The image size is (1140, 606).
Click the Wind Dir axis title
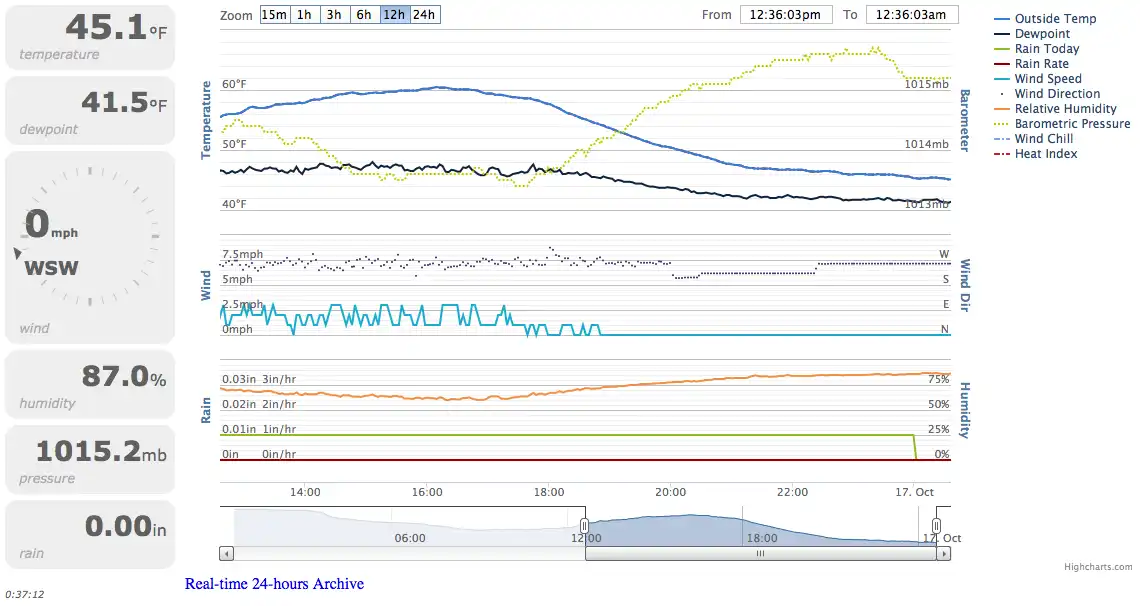pos(965,286)
